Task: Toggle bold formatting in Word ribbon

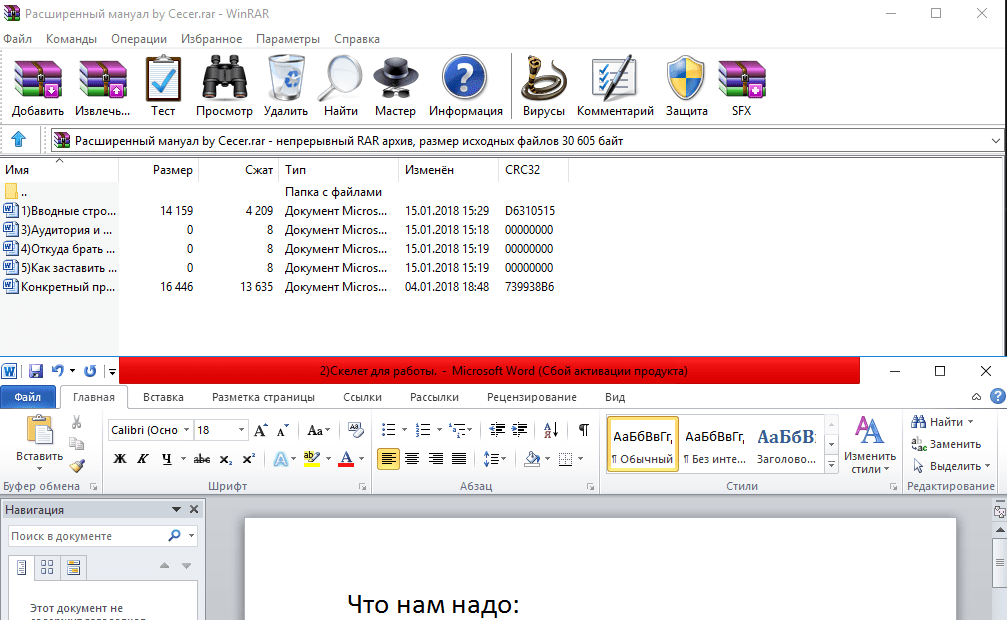Action: click(120, 459)
